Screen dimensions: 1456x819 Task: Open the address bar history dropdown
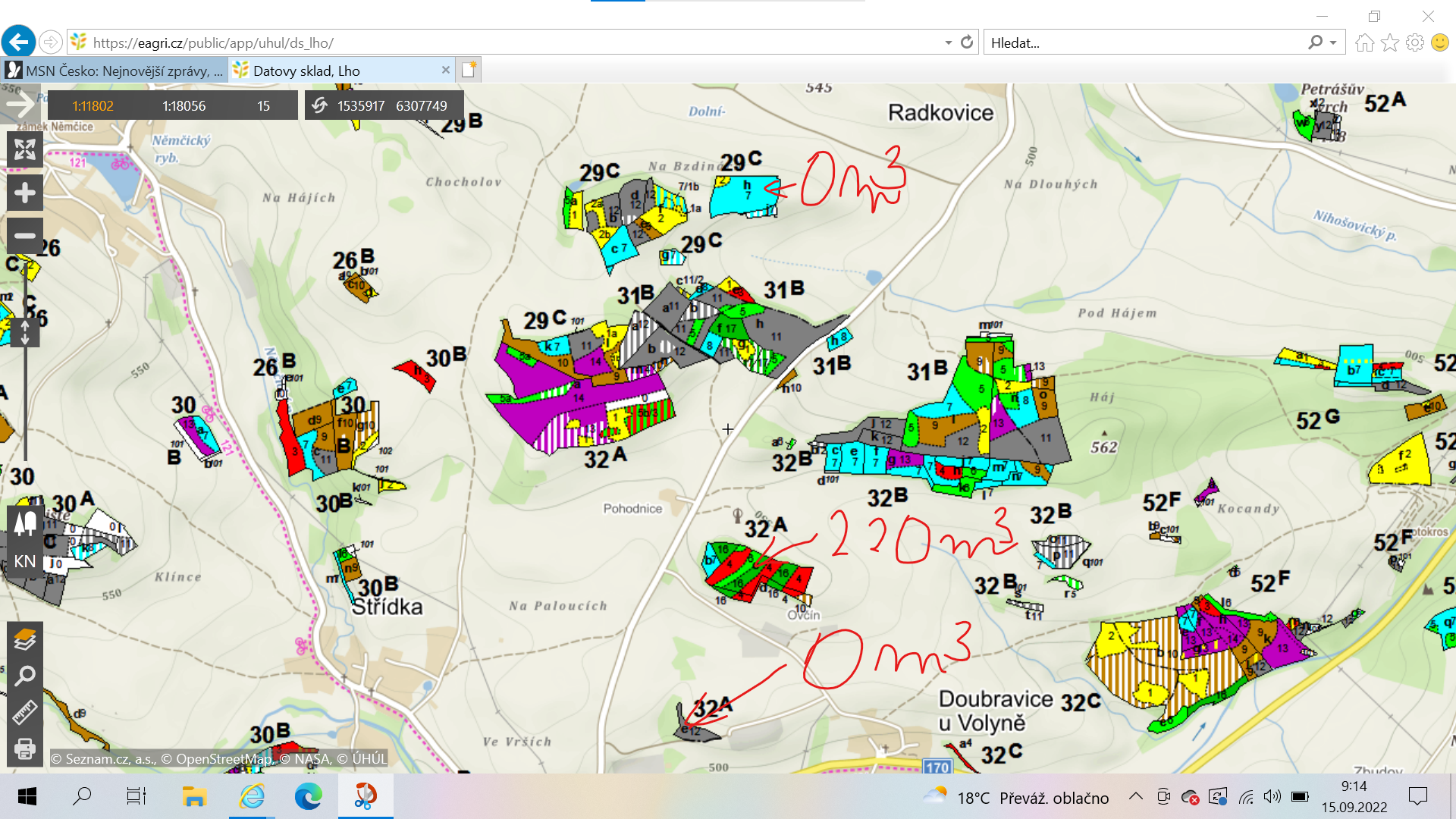click(x=948, y=42)
